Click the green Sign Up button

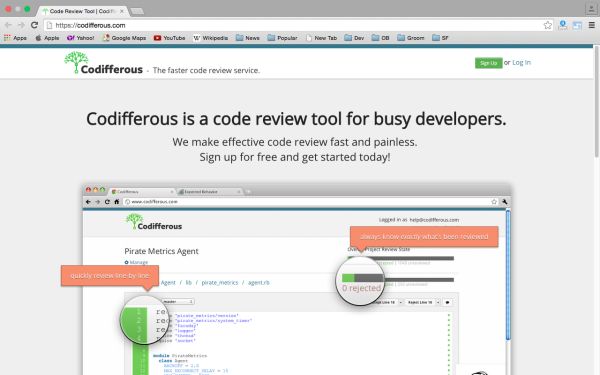click(x=488, y=63)
